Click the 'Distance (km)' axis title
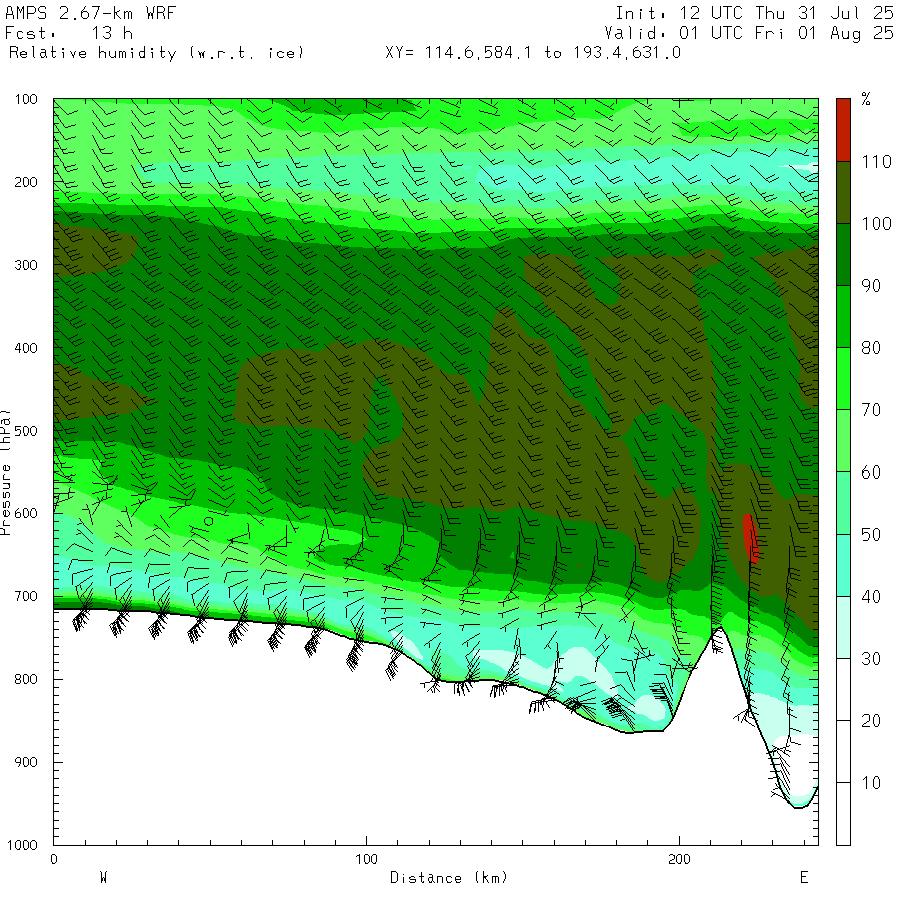The width and height of the screenshot is (900, 900). (x=449, y=878)
